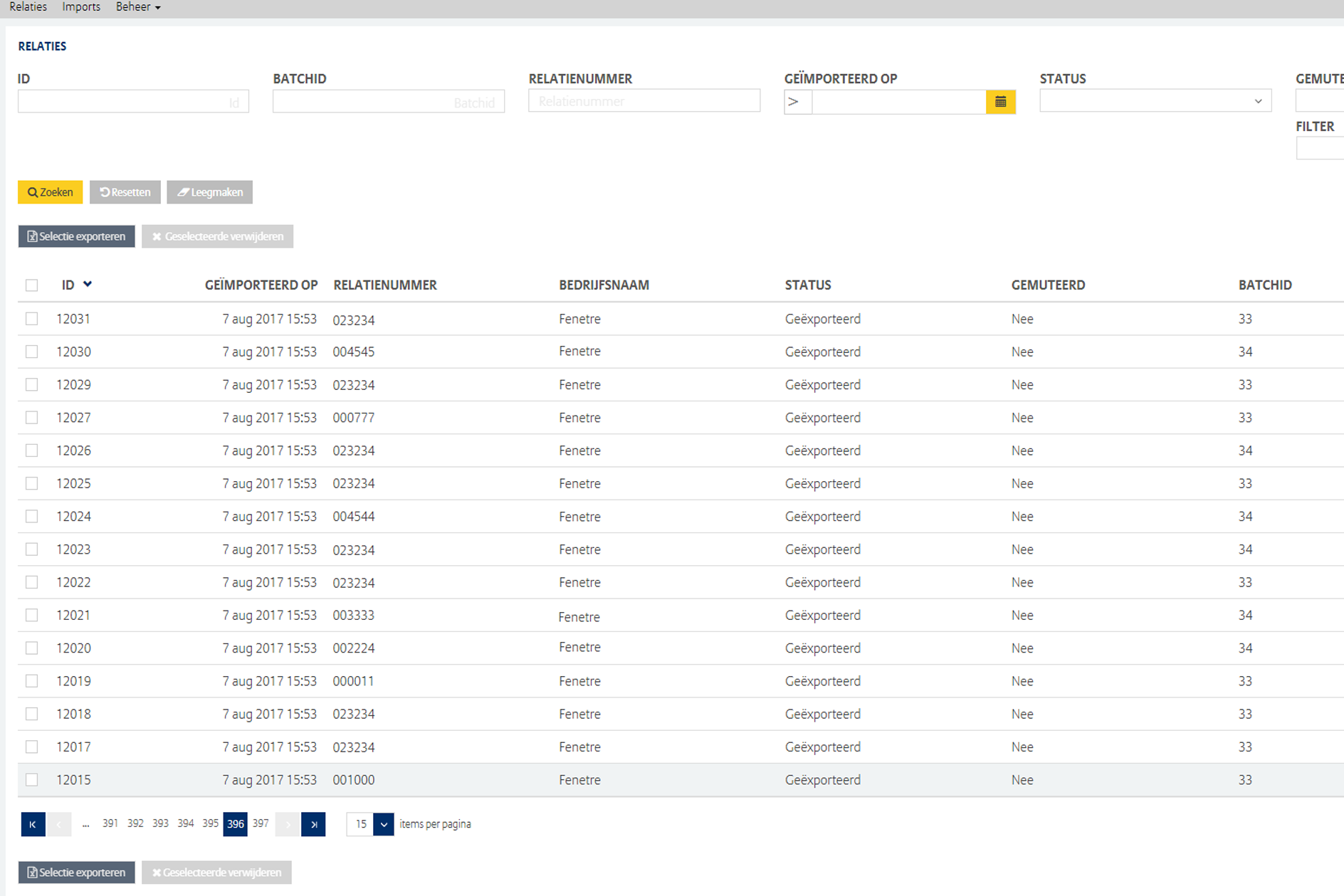The height and width of the screenshot is (896, 1344).
Task: Click bottom Selectie exporteren button
Action: (76, 873)
